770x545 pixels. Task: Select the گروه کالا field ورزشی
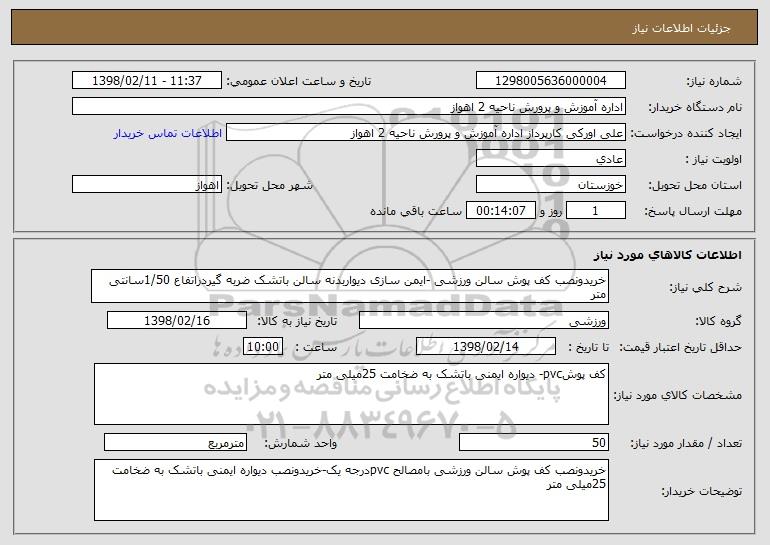point(484,320)
